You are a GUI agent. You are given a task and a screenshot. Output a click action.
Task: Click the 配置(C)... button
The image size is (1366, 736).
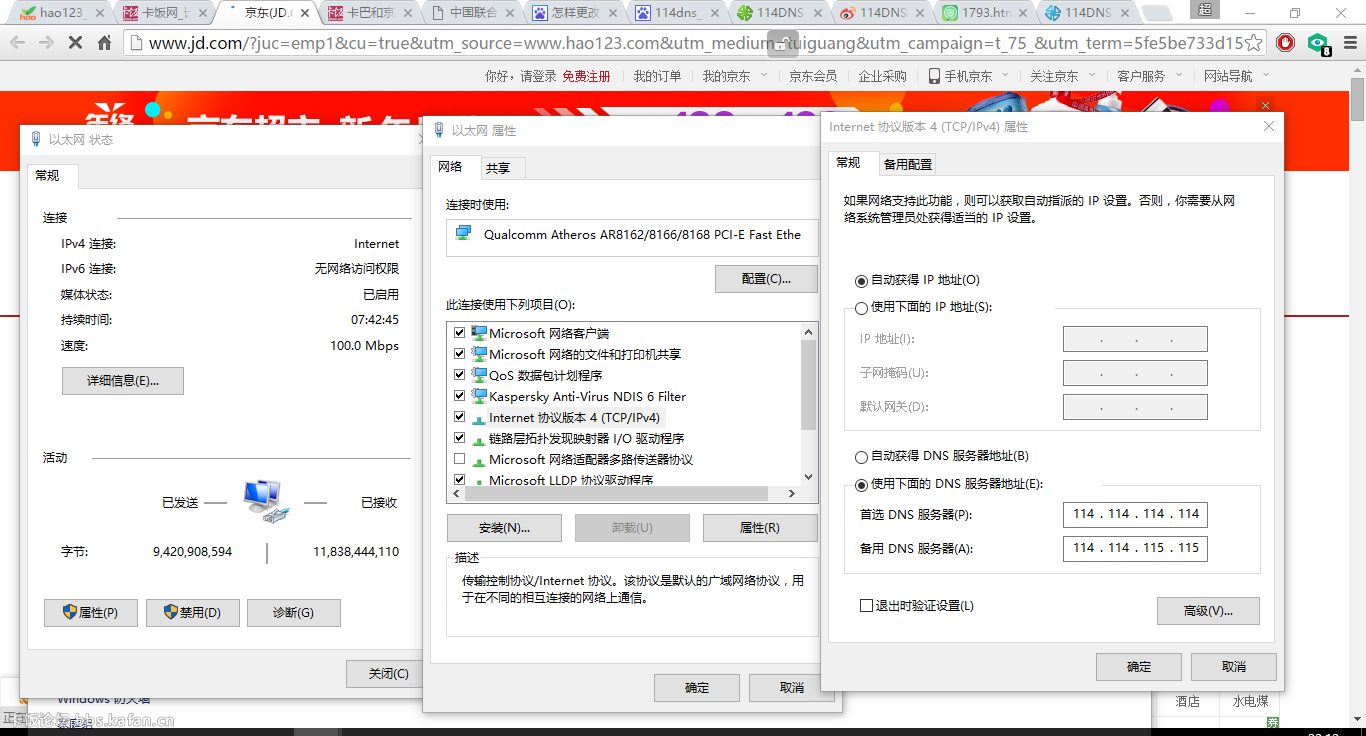click(766, 279)
